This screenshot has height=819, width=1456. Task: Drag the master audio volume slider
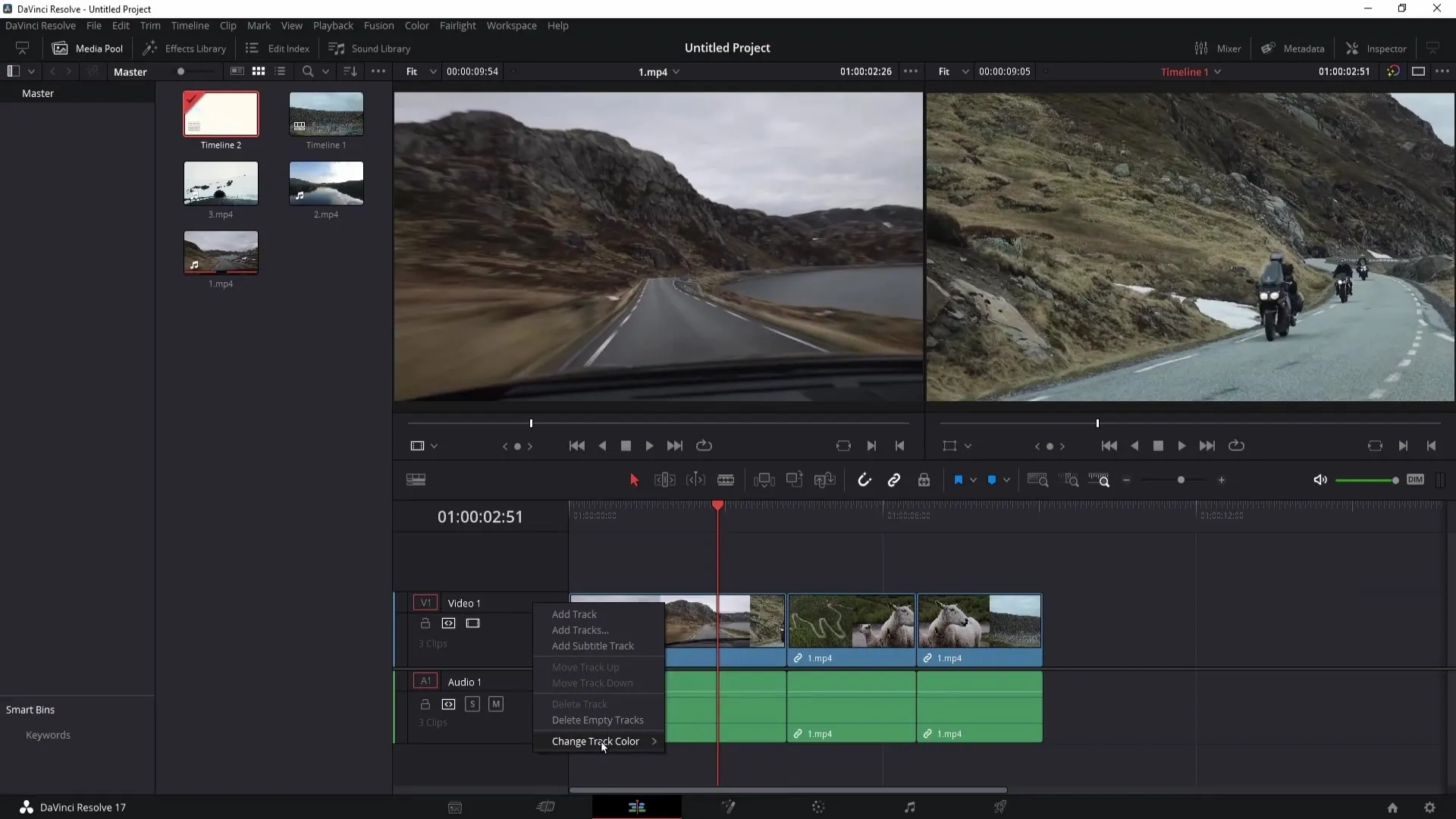(x=1395, y=480)
